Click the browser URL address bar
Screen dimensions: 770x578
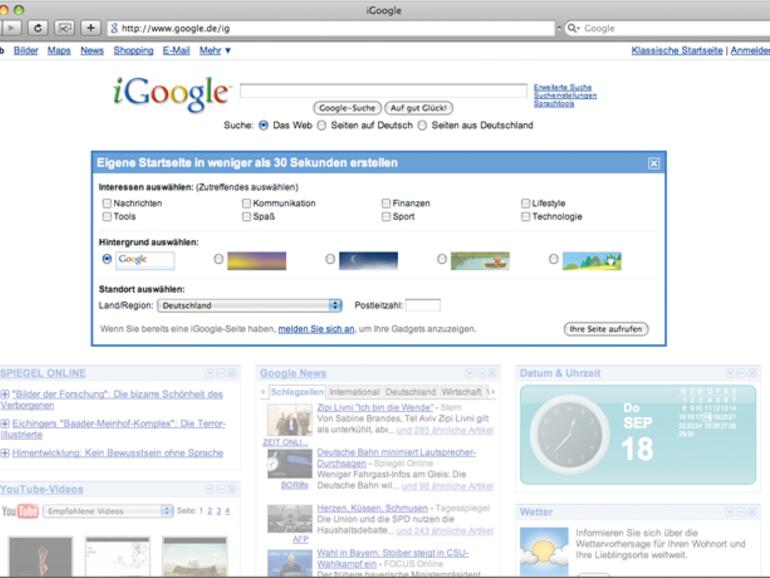[331, 28]
